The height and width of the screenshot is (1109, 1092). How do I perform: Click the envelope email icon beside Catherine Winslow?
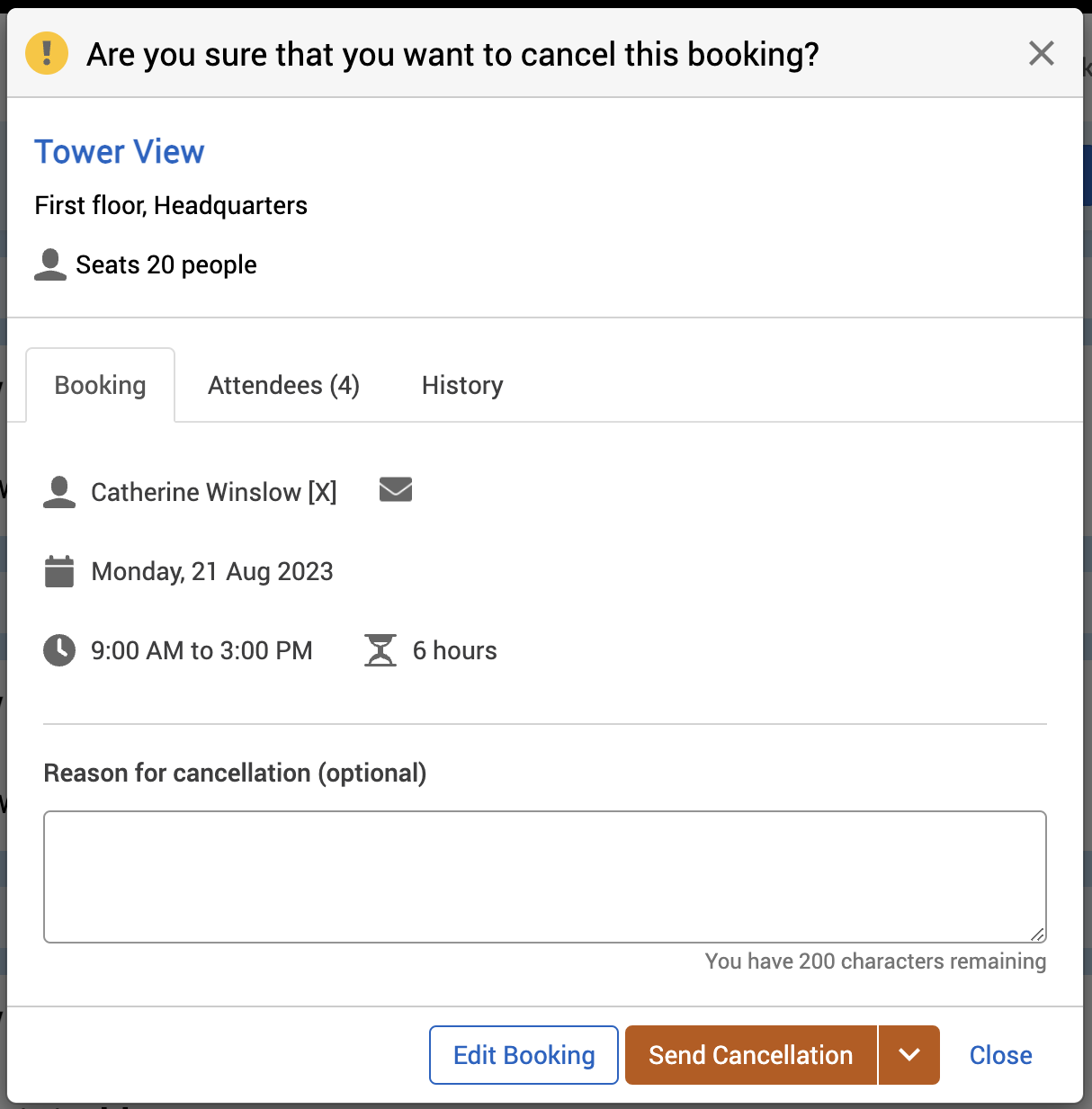(396, 490)
